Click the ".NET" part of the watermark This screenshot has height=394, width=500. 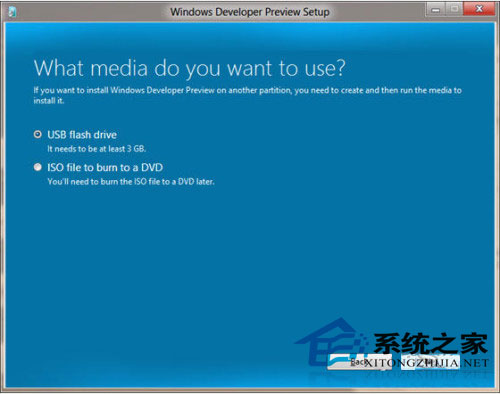click(474, 363)
